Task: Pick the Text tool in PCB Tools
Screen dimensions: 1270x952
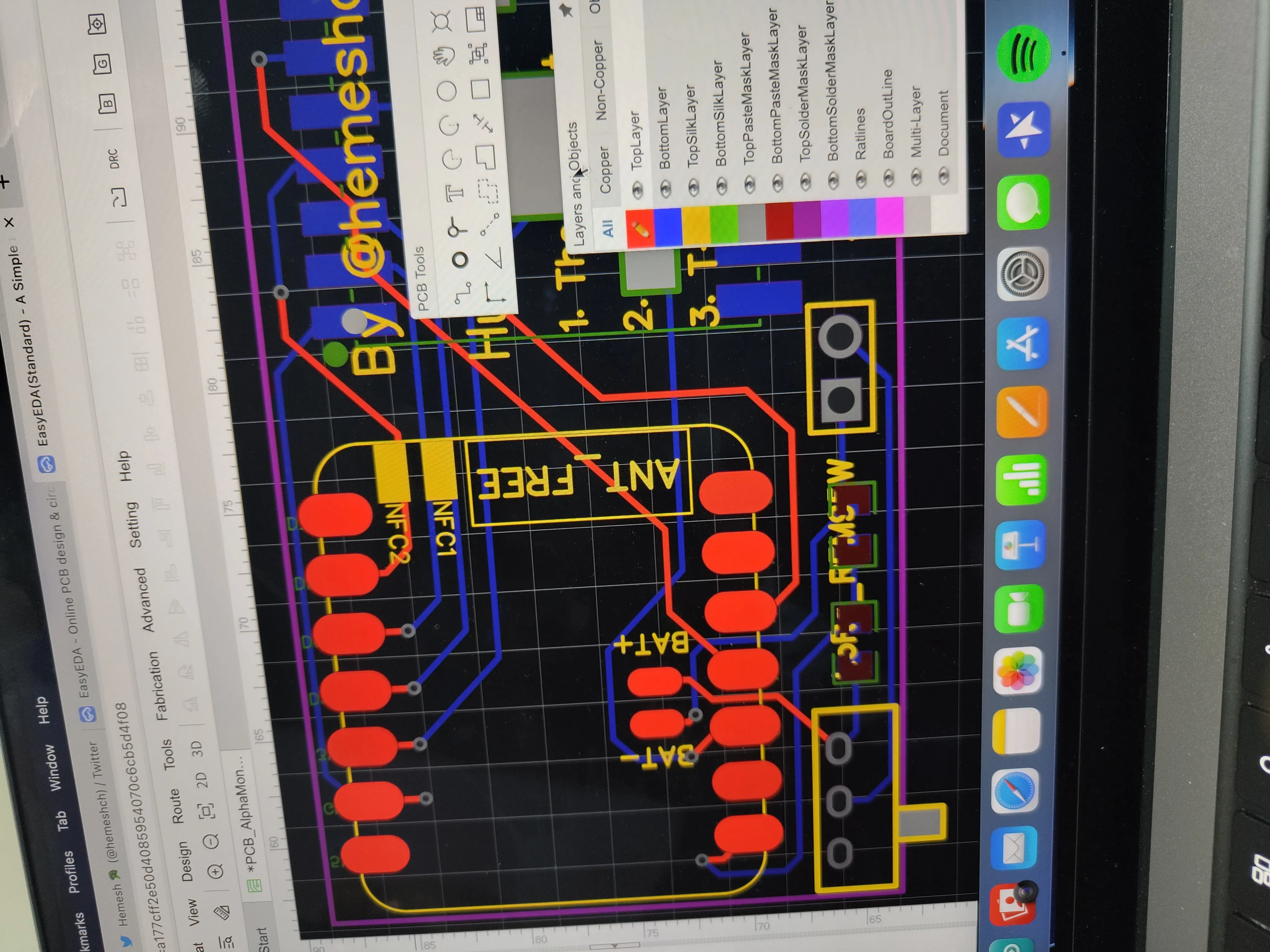Action: pyautogui.click(x=455, y=193)
